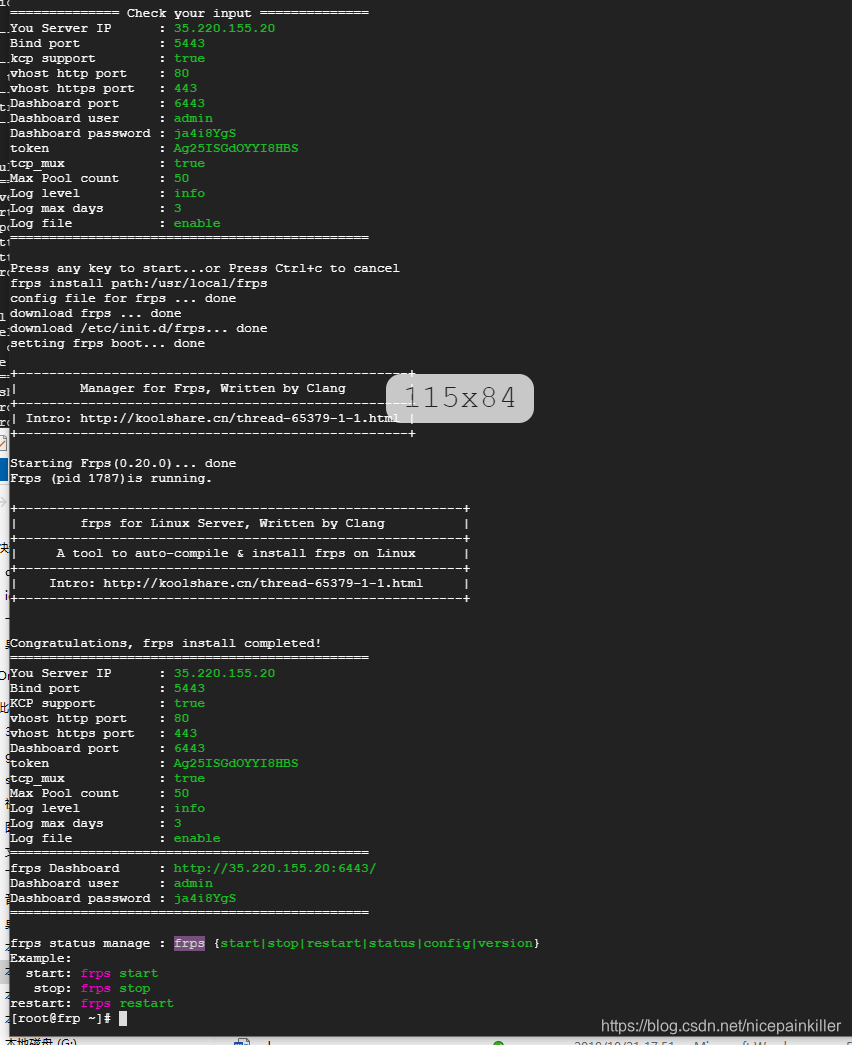The width and height of the screenshot is (852, 1045).
Task: Click 'Press any key to start' line
Action: pos(205,268)
